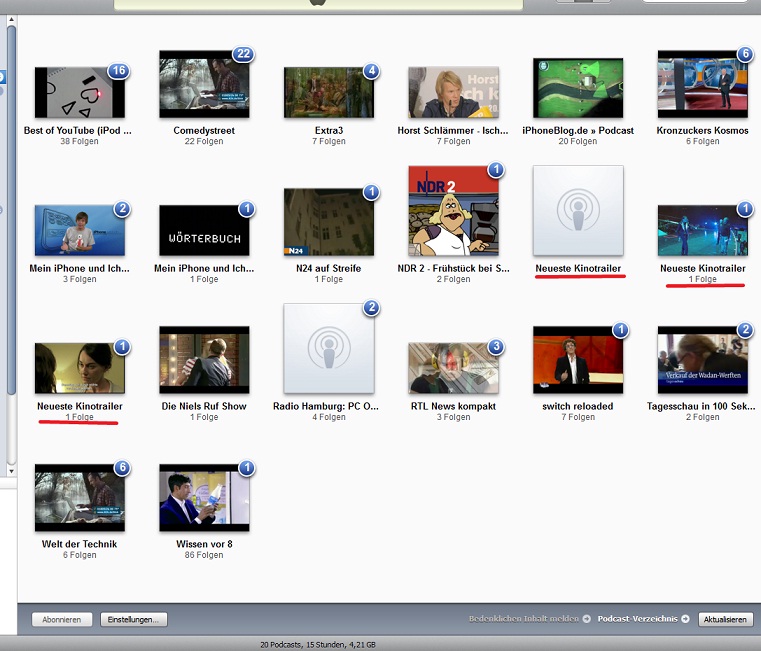The width and height of the screenshot is (761, 651).
Task: Click the '86 Folgen' episode count
Action: click(204, 555)
